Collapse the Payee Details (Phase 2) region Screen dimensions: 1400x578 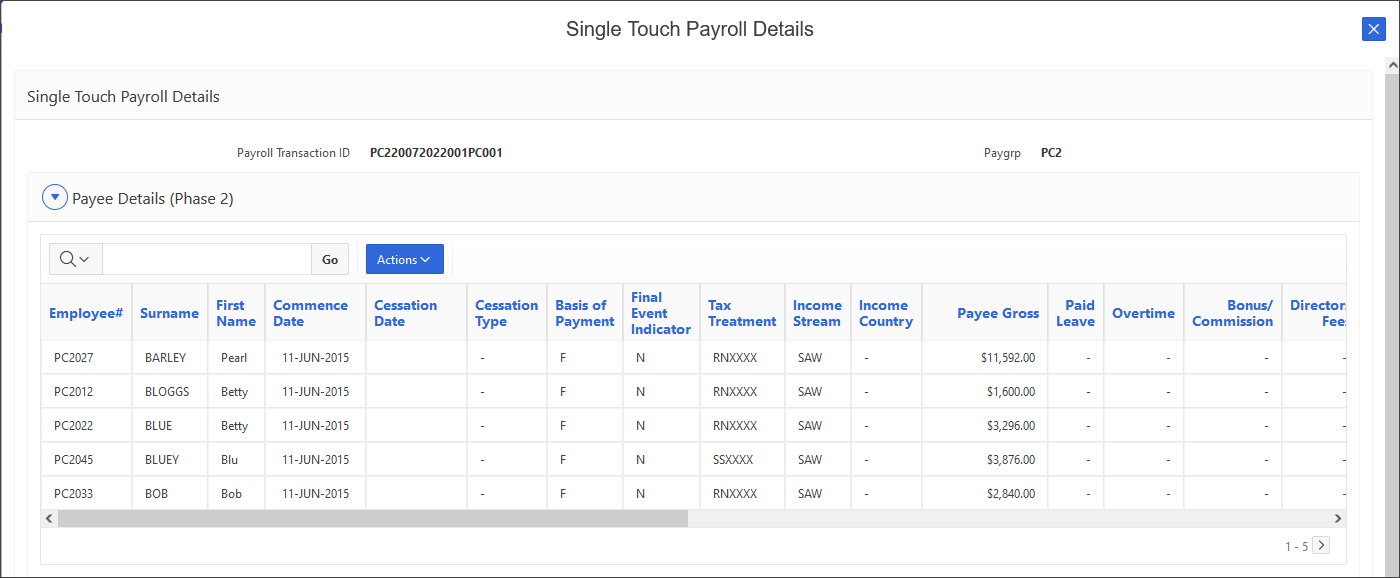pyautogui.click(x=55, y=198)
